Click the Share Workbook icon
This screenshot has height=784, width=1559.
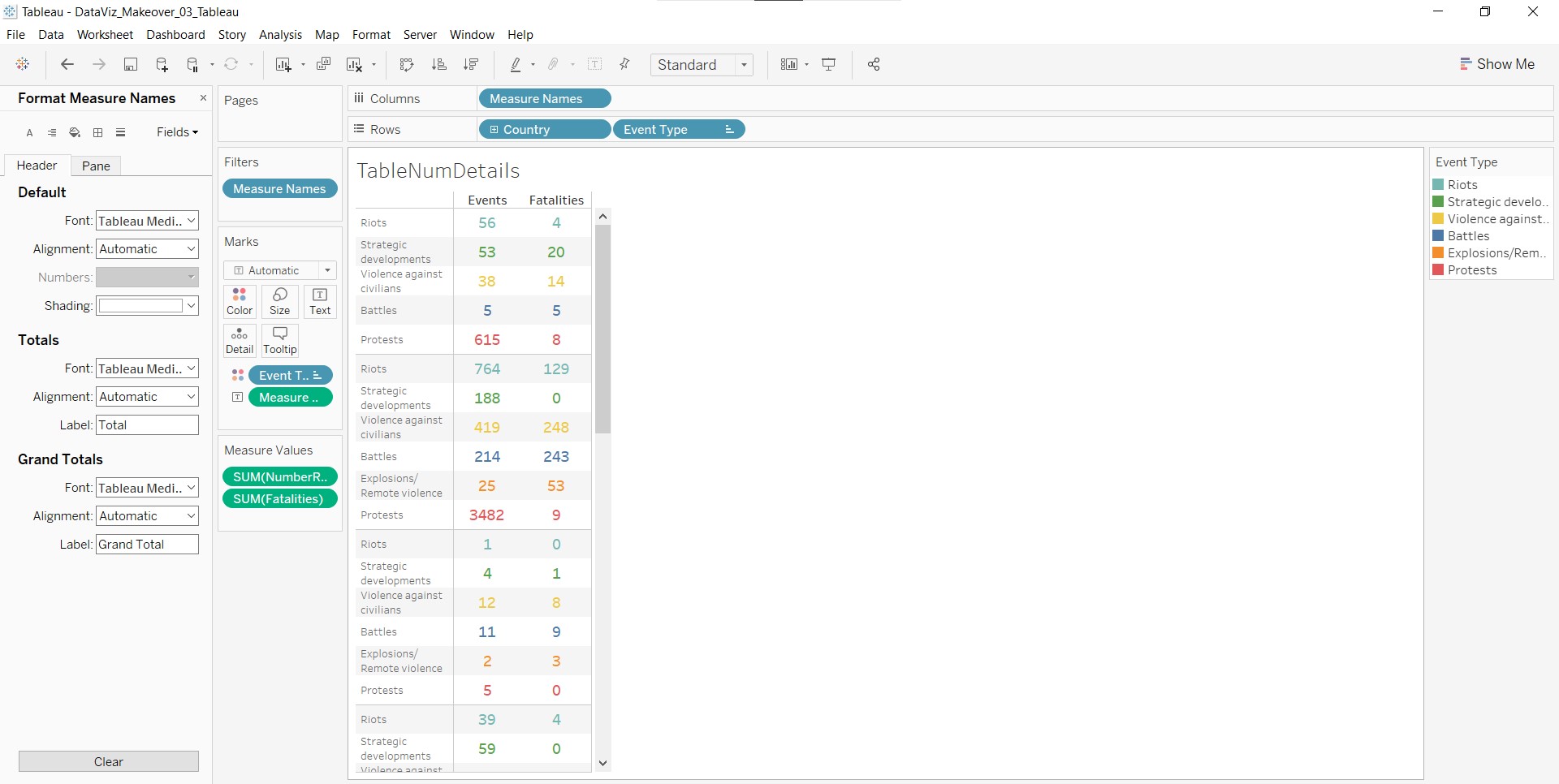(x=874, y=65)
